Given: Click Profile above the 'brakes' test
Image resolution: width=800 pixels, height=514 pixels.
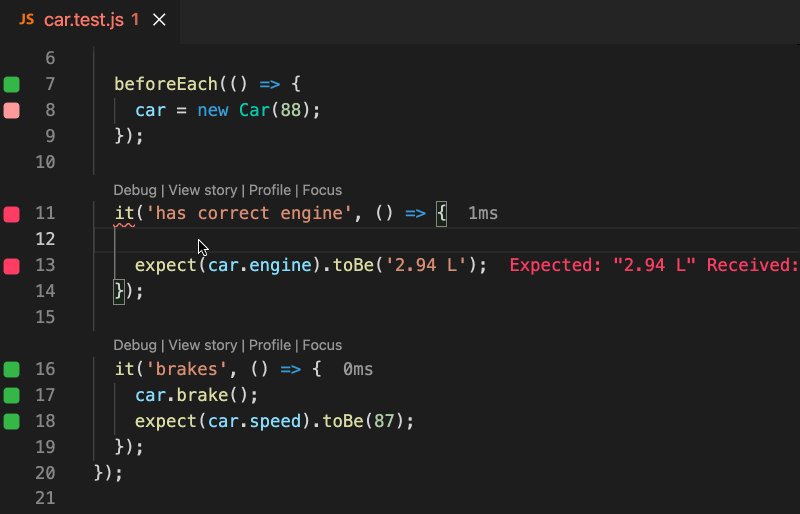Looking at the screenshot, I should pyautogui.click(x=269, y=345).
